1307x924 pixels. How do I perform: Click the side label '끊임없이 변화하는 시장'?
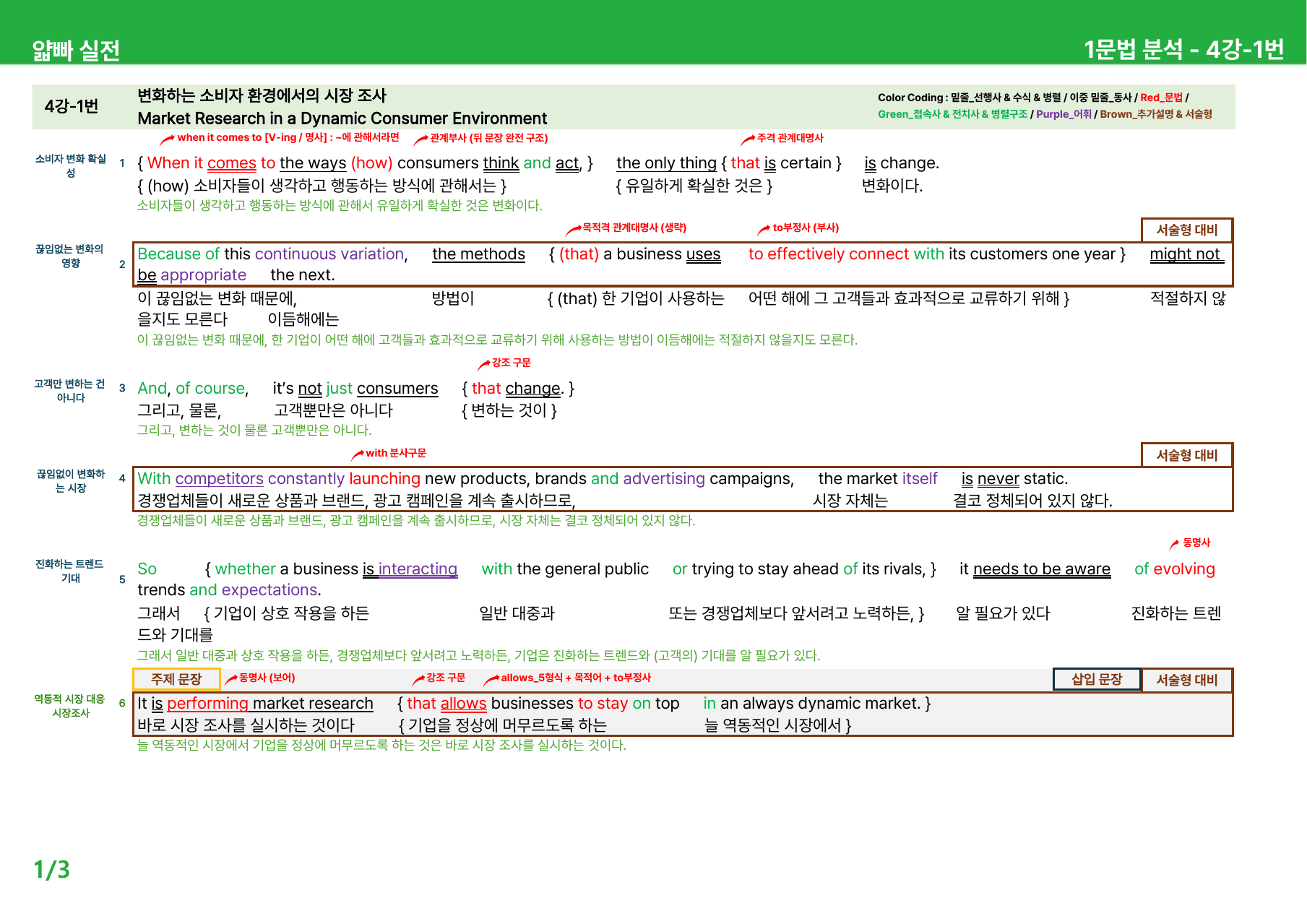coord(71,481)
